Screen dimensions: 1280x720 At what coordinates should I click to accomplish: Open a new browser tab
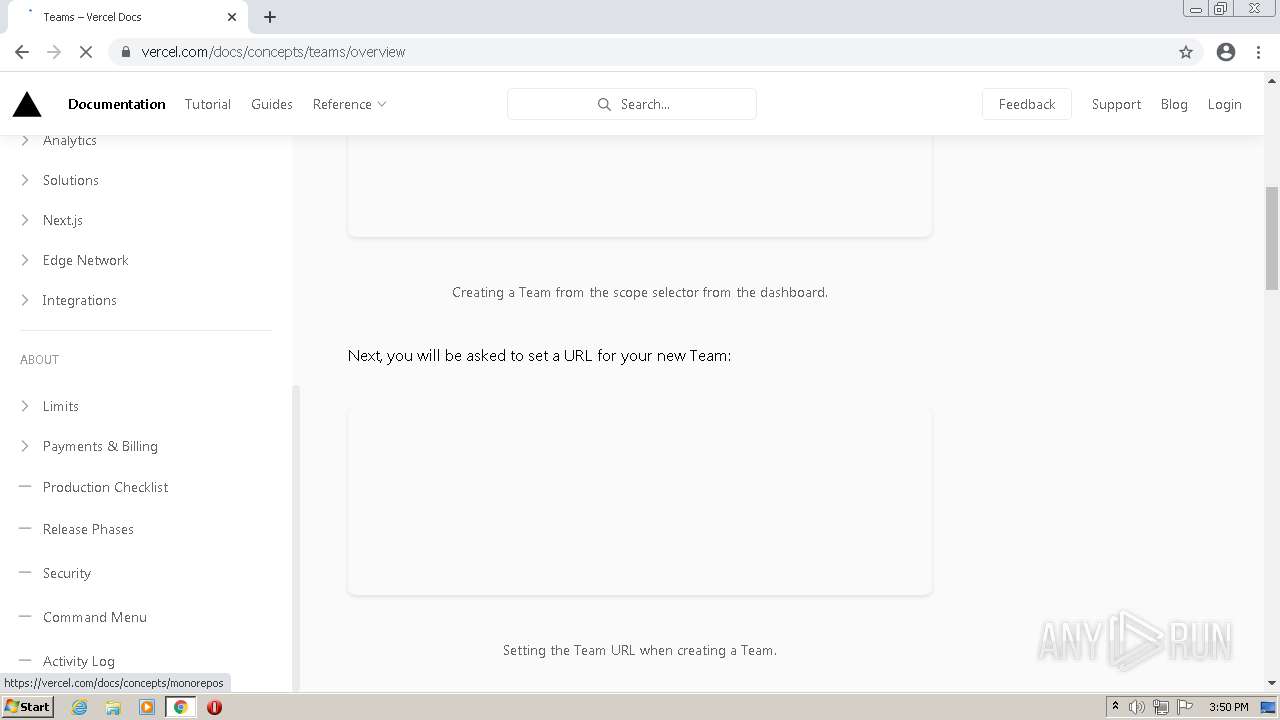coord(270,17)
